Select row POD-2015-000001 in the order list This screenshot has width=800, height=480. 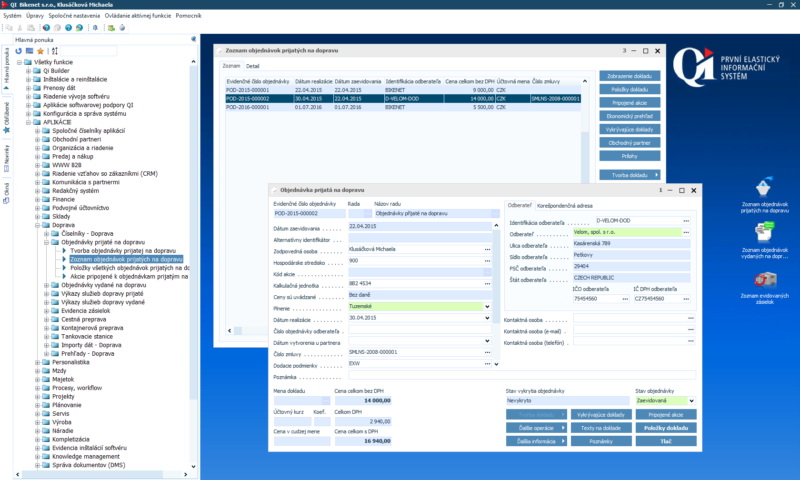click(x=403, y=90)
